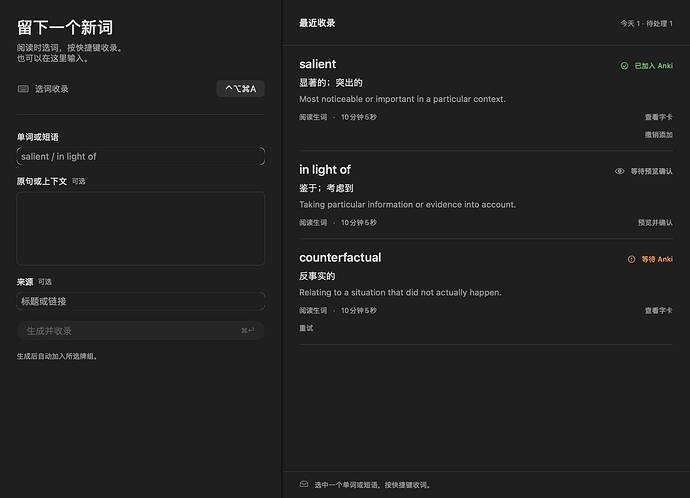Click the inbox icon in bottom status bar
Screen dimensions: 690x498
pos(304,484)
